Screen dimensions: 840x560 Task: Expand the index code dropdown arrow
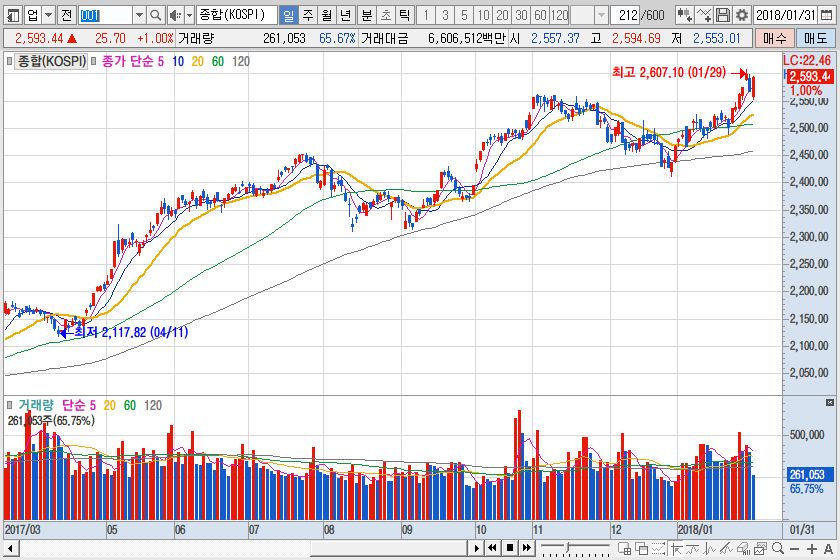pyautogui.click(x=139, y=15)
